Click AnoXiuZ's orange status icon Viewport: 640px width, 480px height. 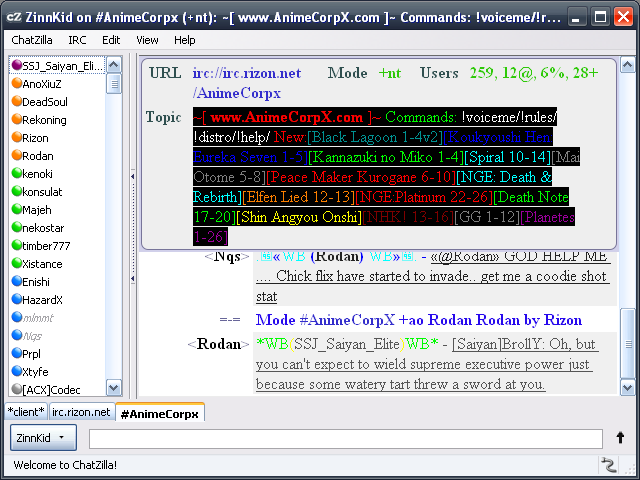click(x=16, y=84)
